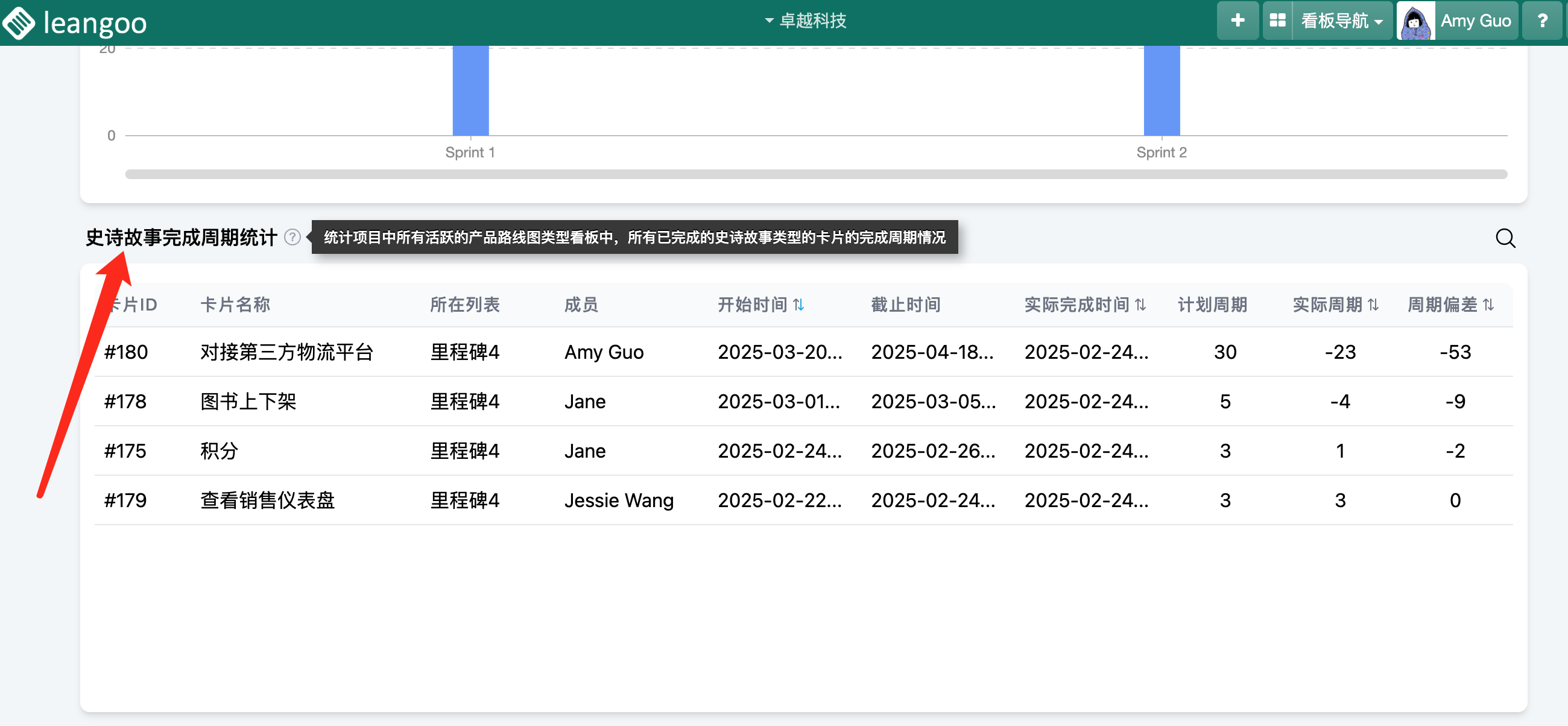Toggle sorting on 实际周期 column
Image resolution: width=1568 pixels, height=726 pixels.
(x=1373, y=305)
